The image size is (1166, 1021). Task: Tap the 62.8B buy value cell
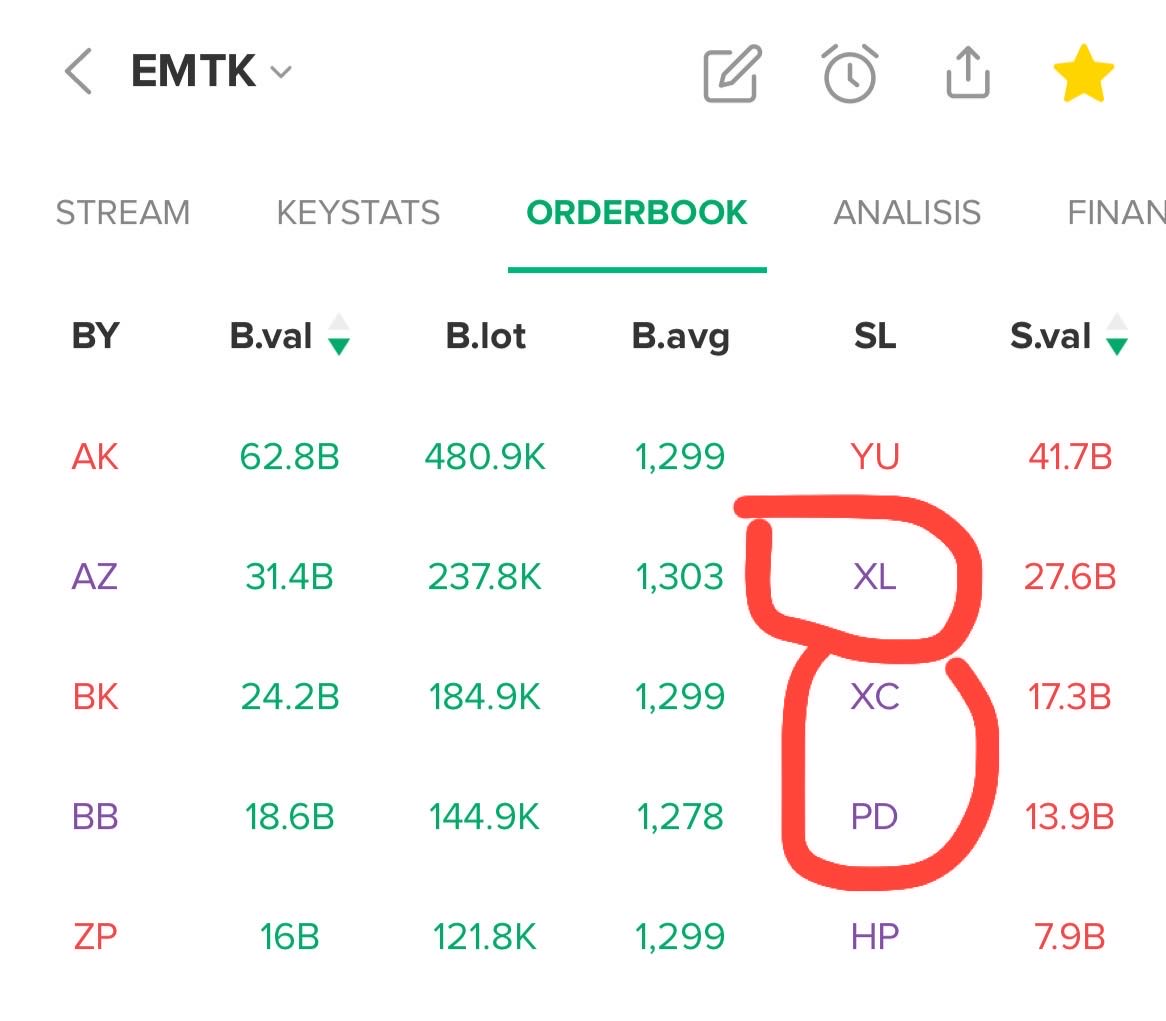click(x=289, y=457)
